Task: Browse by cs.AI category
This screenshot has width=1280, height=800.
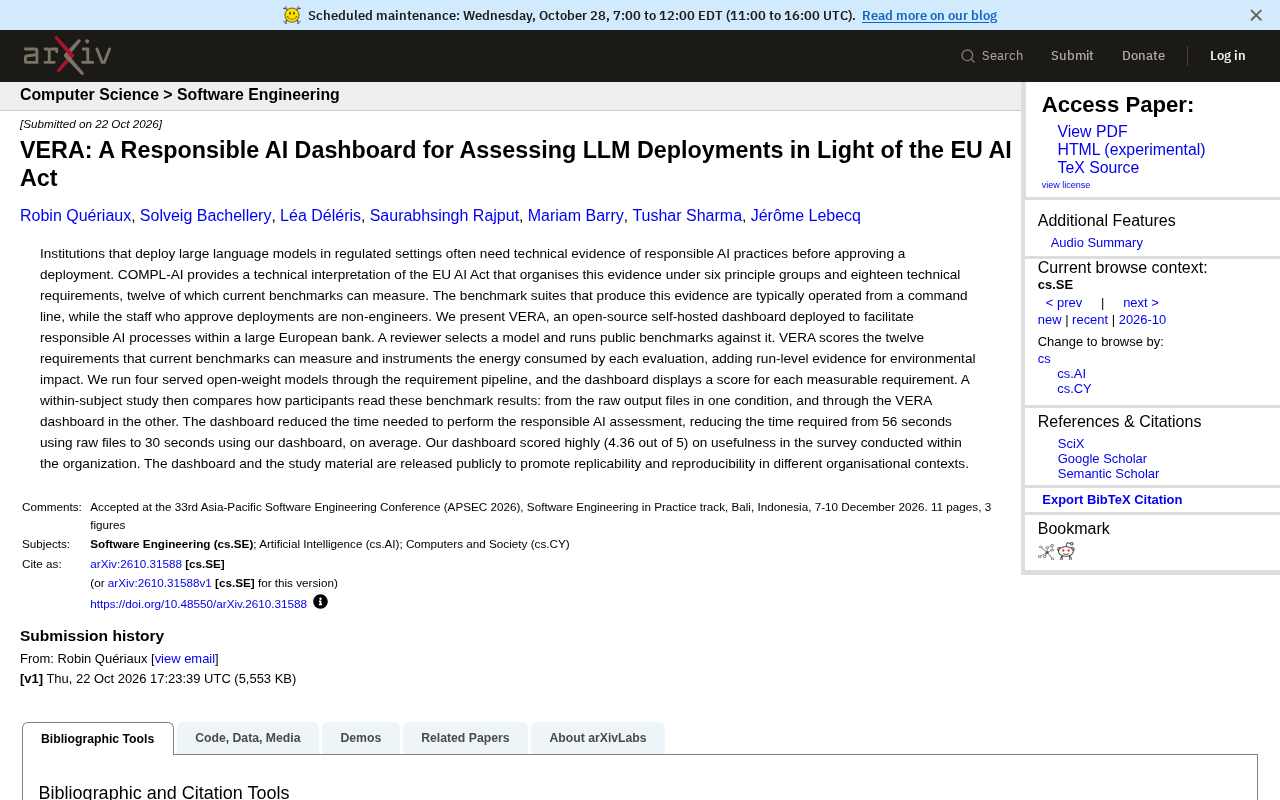Action: click(1071, 374)
